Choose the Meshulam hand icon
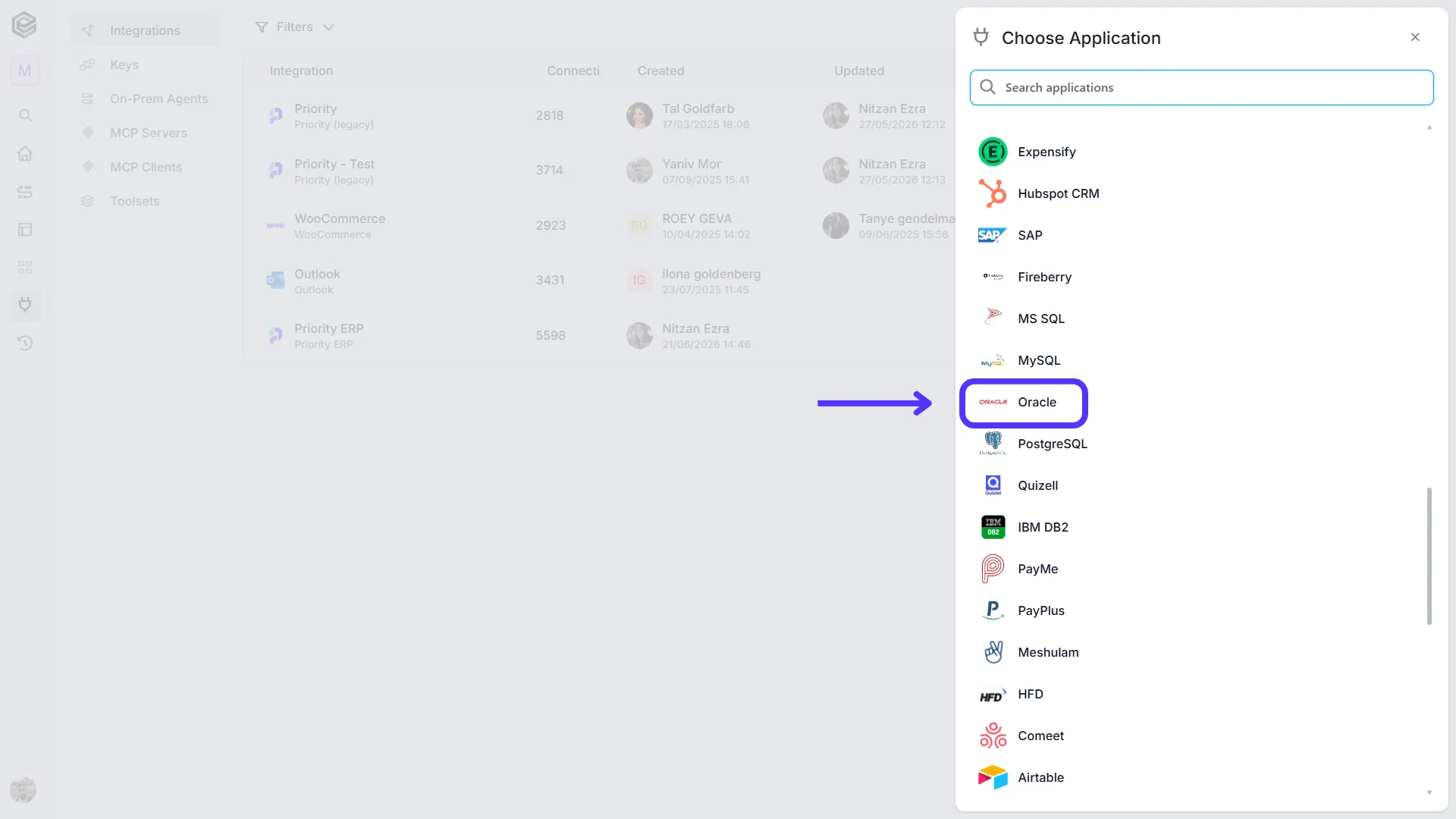Viewport: 1456px width, 819px height. (993, 652)
